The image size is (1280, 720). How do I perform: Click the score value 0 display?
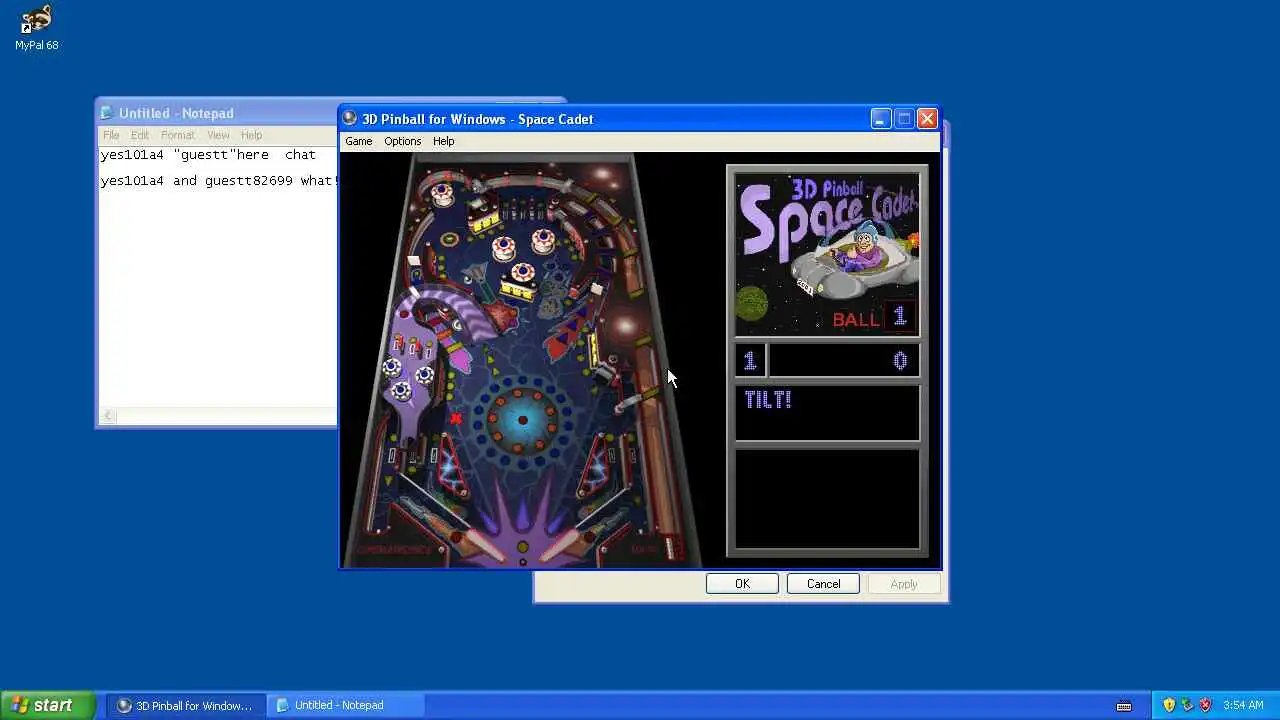click(x=900, y=361)
